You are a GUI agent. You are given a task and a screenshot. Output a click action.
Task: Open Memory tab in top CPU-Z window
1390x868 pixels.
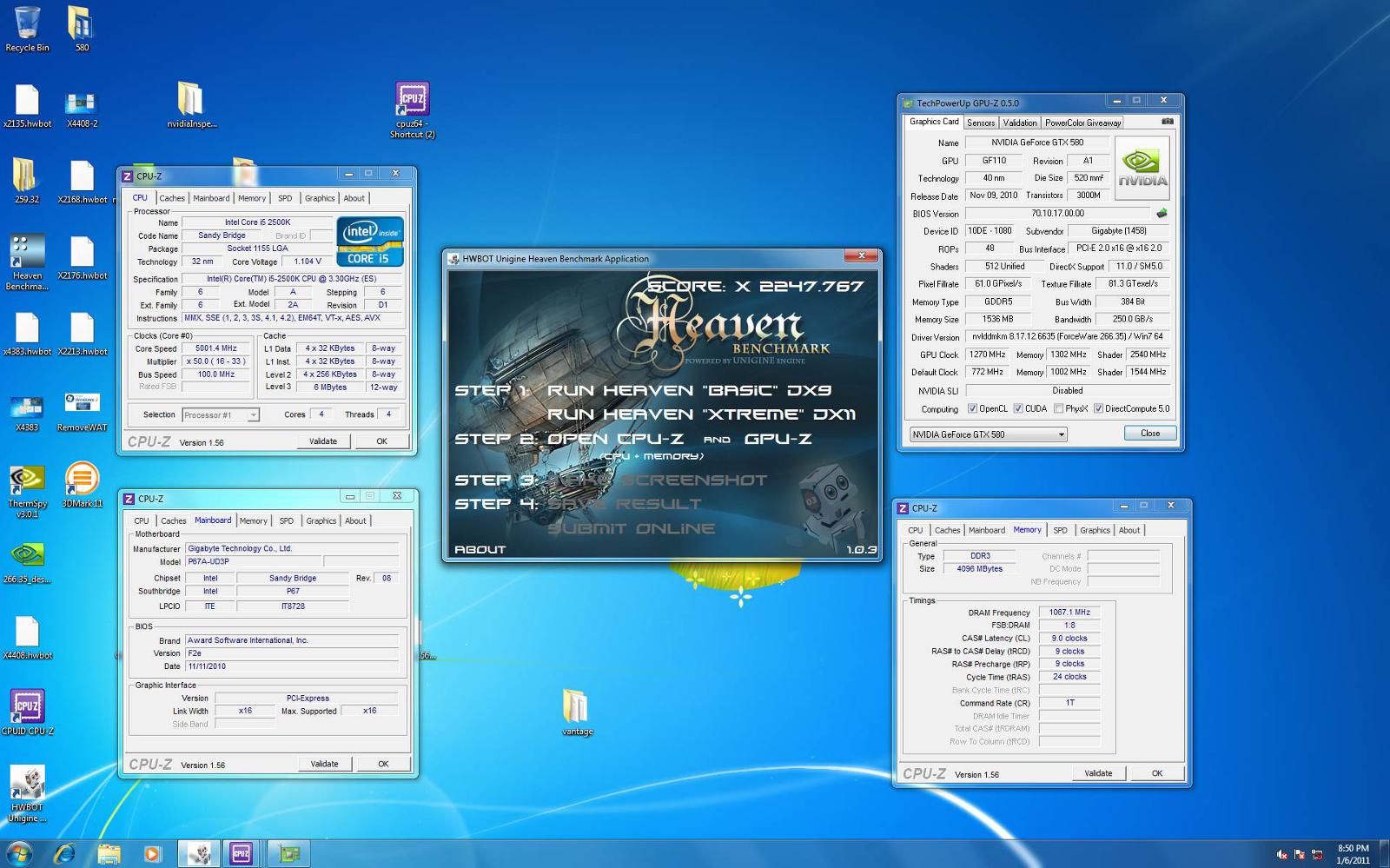[x=252, y=198]
